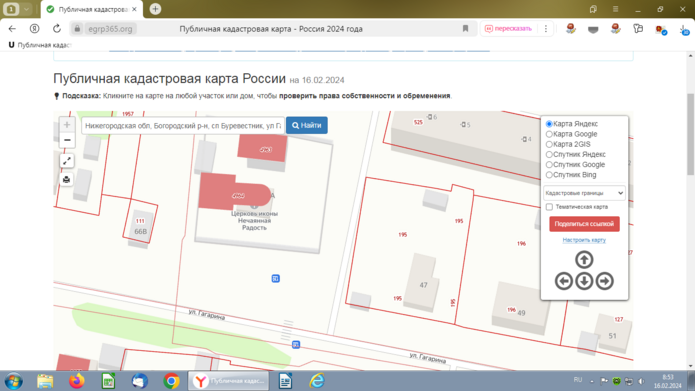Open Настроить карту link

click(x=584, y=240)
